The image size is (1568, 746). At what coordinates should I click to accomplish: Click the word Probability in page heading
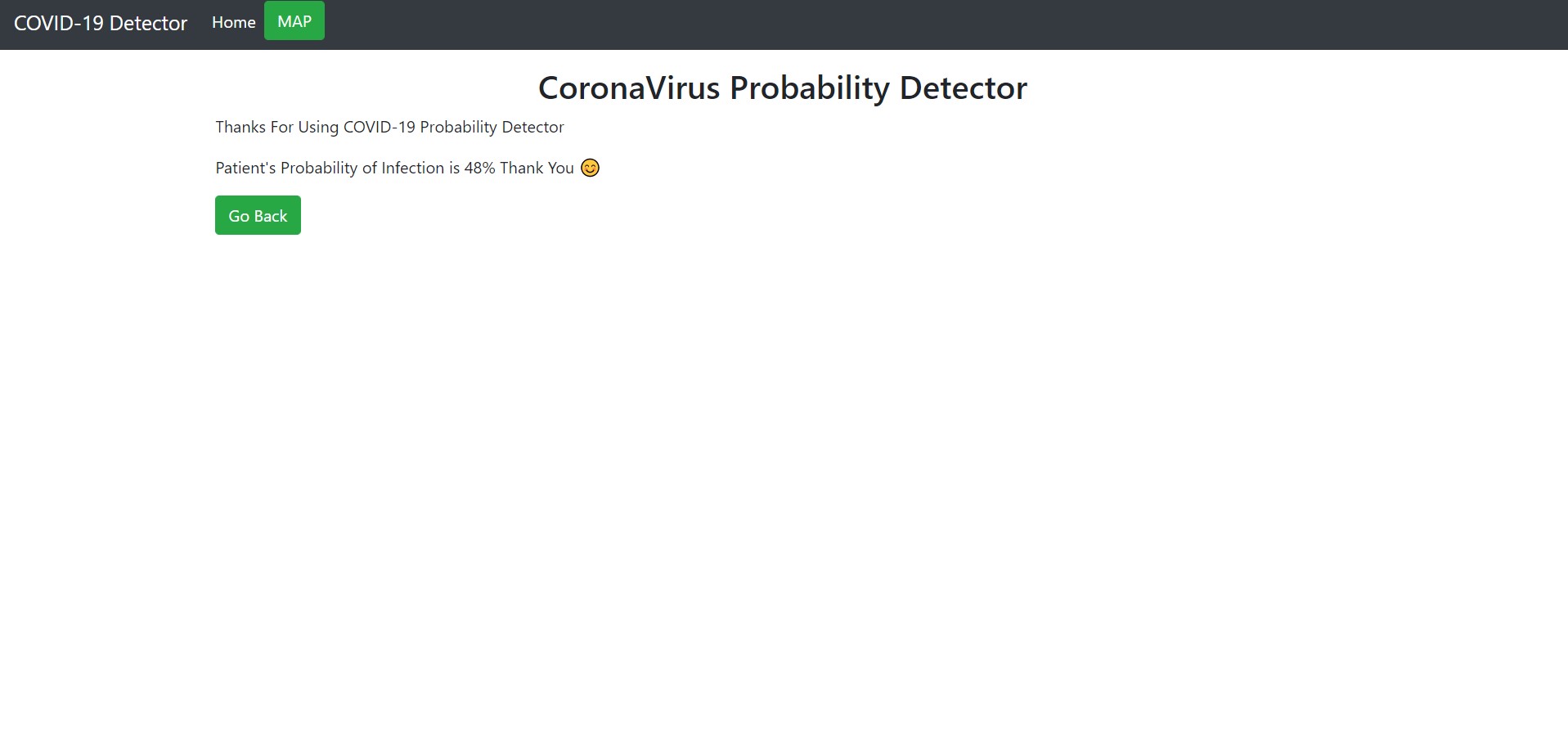click(x=810, y=88)
